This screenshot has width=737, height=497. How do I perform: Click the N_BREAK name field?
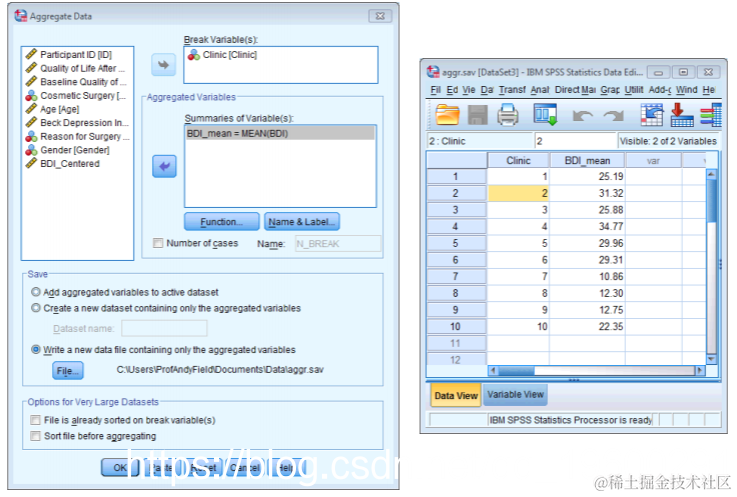click(x=337, y=244)
